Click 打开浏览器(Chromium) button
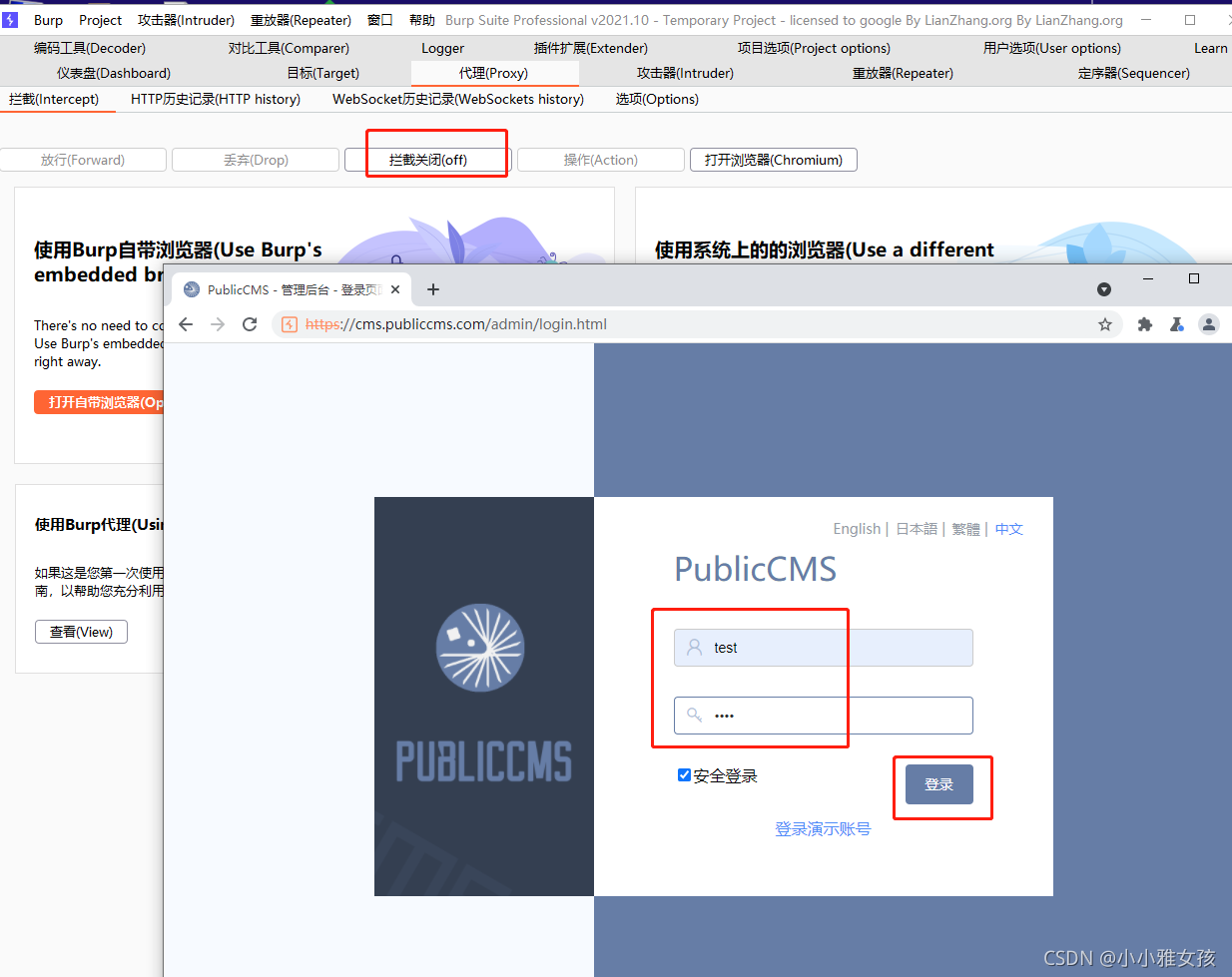Viewport: 1232px width, 977px height. click(774, 160)
